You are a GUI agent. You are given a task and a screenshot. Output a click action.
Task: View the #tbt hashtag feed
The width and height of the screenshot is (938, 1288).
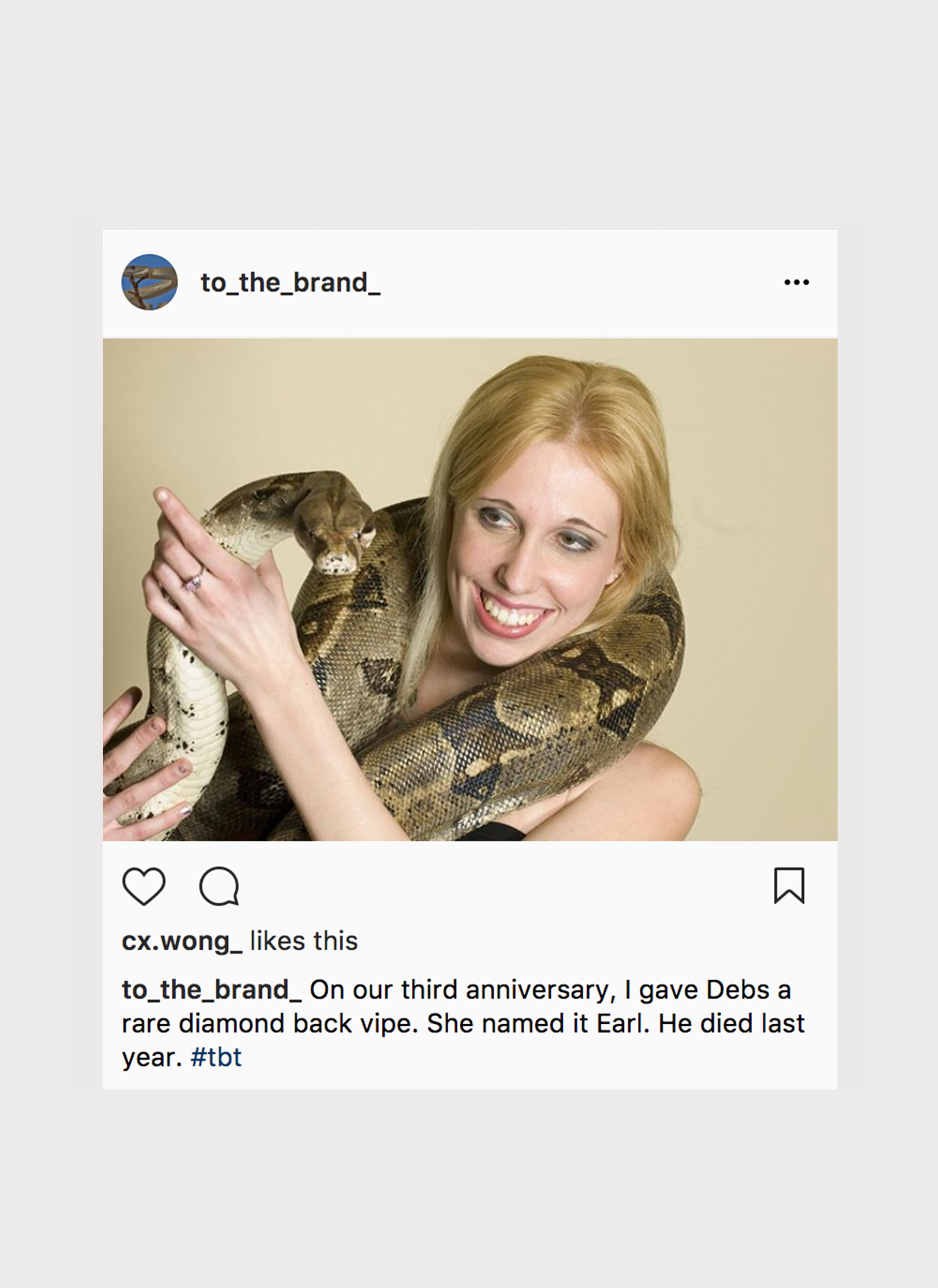click(216, 1057)
